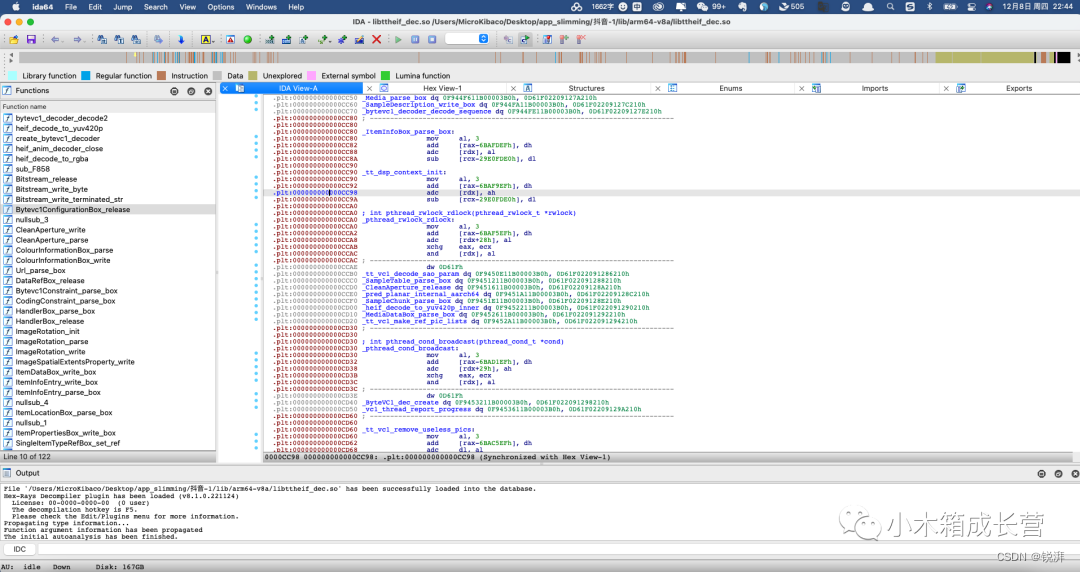This screenshot has width=1080, height=572.
Task: Select function sub_F858
Action: click(32, 169)
